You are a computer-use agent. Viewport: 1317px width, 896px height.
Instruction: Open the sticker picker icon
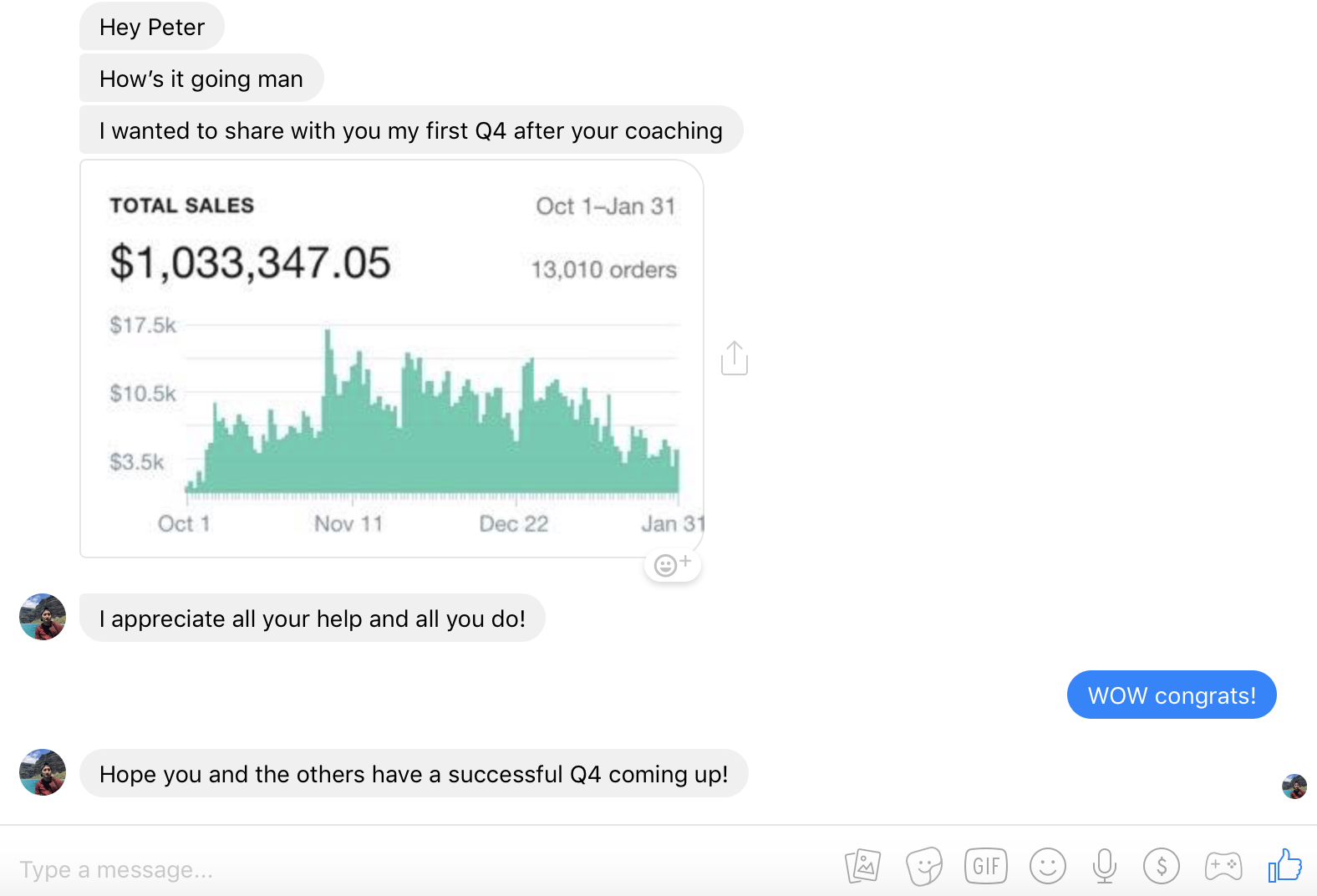924,866
